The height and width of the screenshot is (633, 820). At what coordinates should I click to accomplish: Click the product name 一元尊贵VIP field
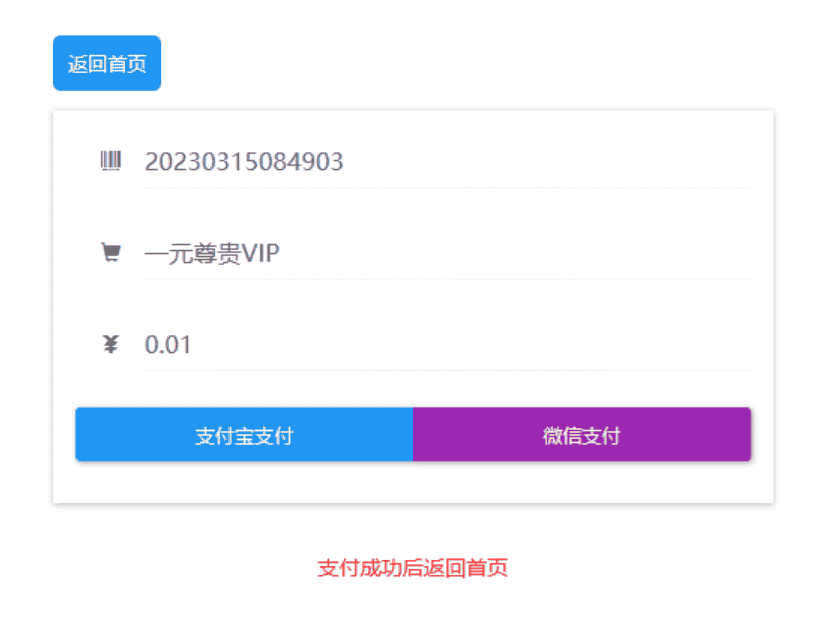(211, 254)
